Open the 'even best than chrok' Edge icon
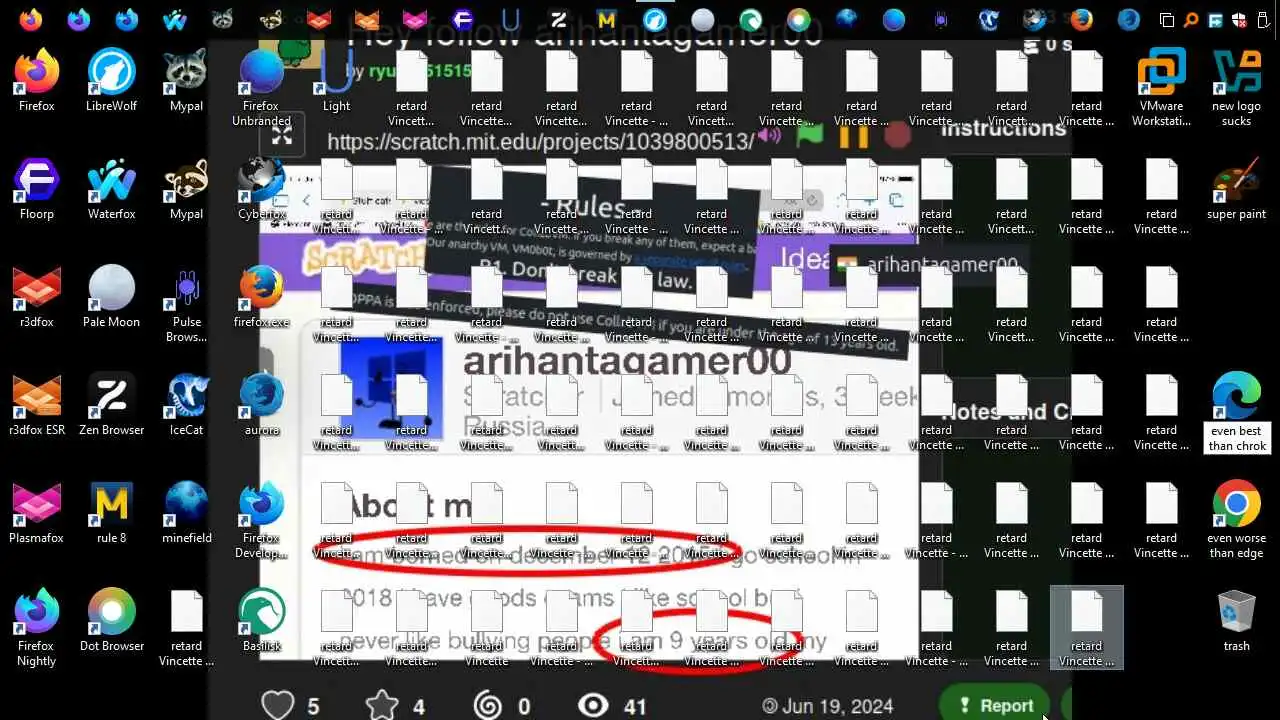Screen dimensions: 1280x720 [1236, 410]
